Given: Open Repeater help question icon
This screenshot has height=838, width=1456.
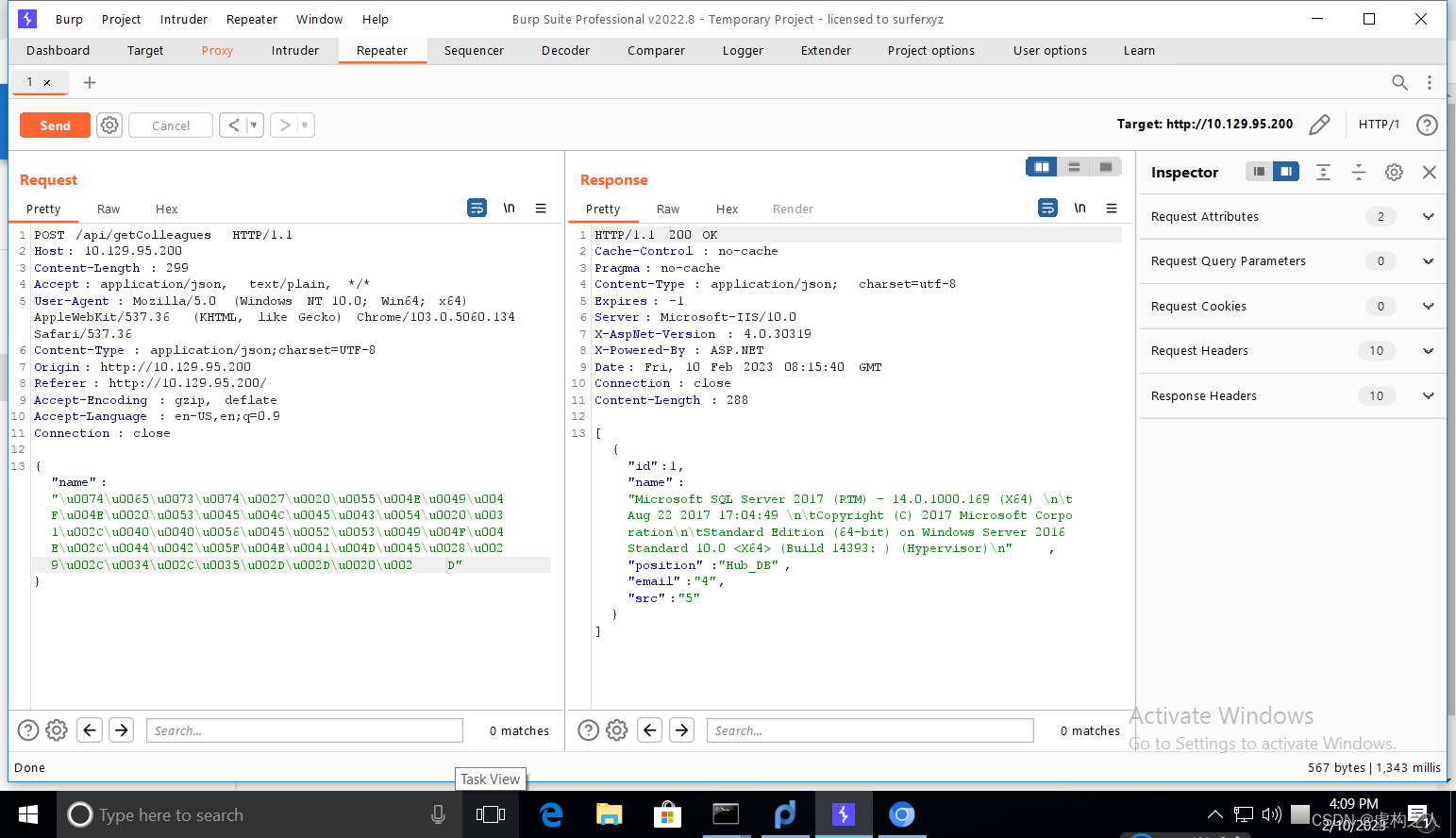Looking at the screenshot, I should click(1427, 125).
